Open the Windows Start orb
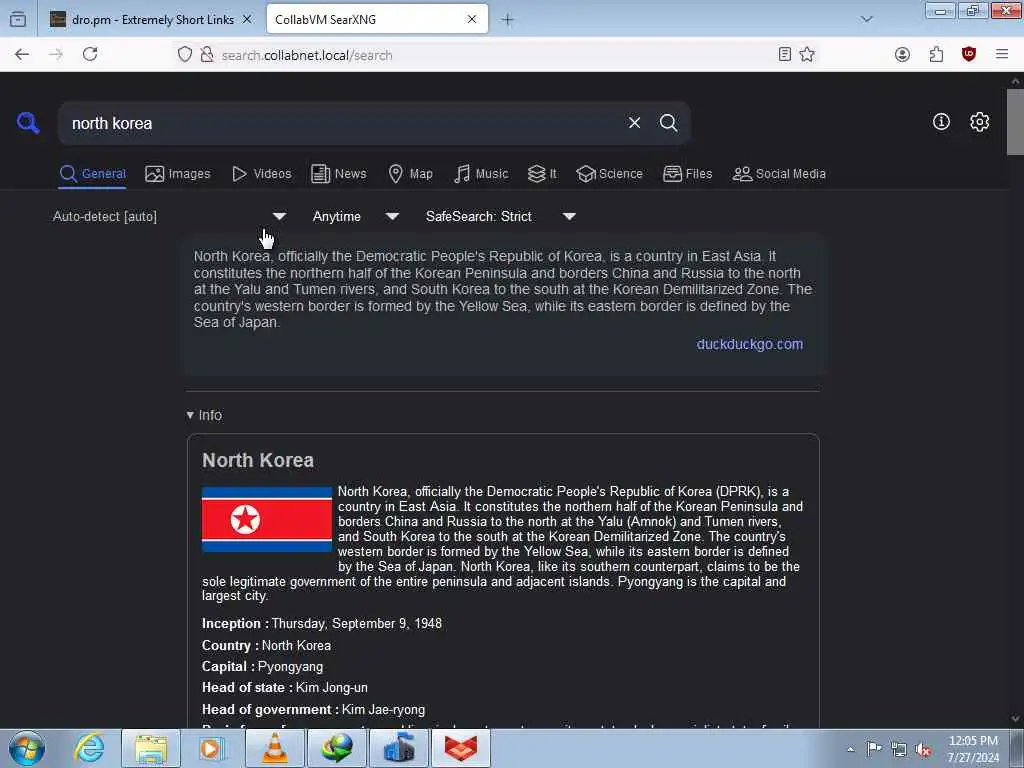This screenshot has width=1024, height=768. pyautogui.click(x=27, y=748)
